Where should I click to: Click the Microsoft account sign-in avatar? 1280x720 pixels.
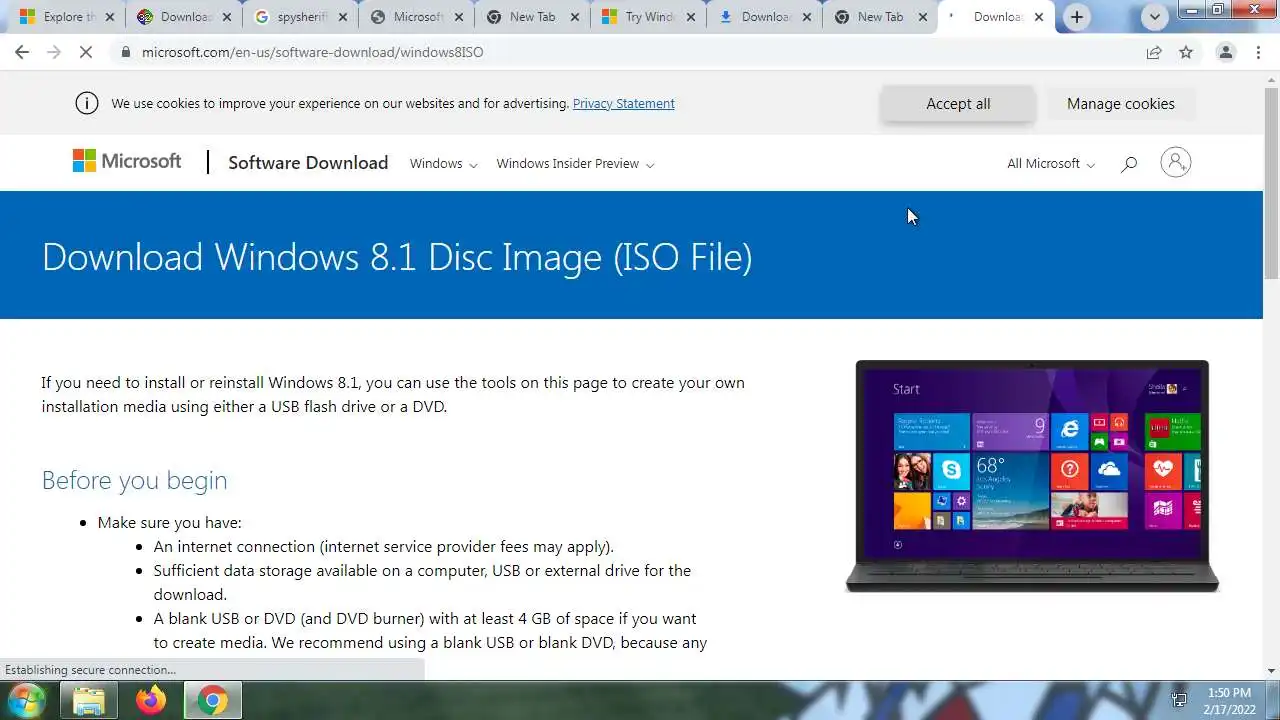[1176, 162]
